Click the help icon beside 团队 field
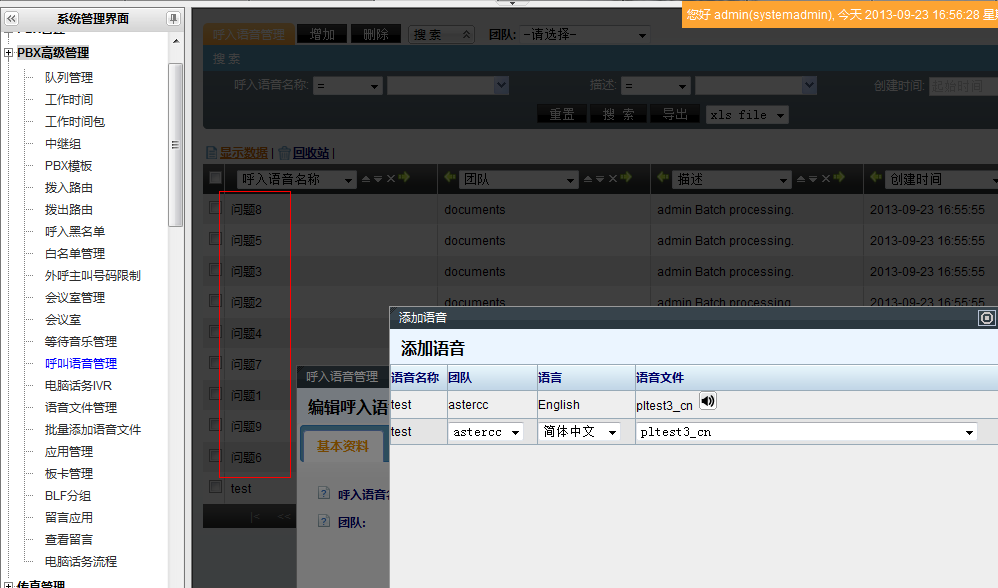Image resolution: width=998 pixels, height=588 pixels. [323, 521]
